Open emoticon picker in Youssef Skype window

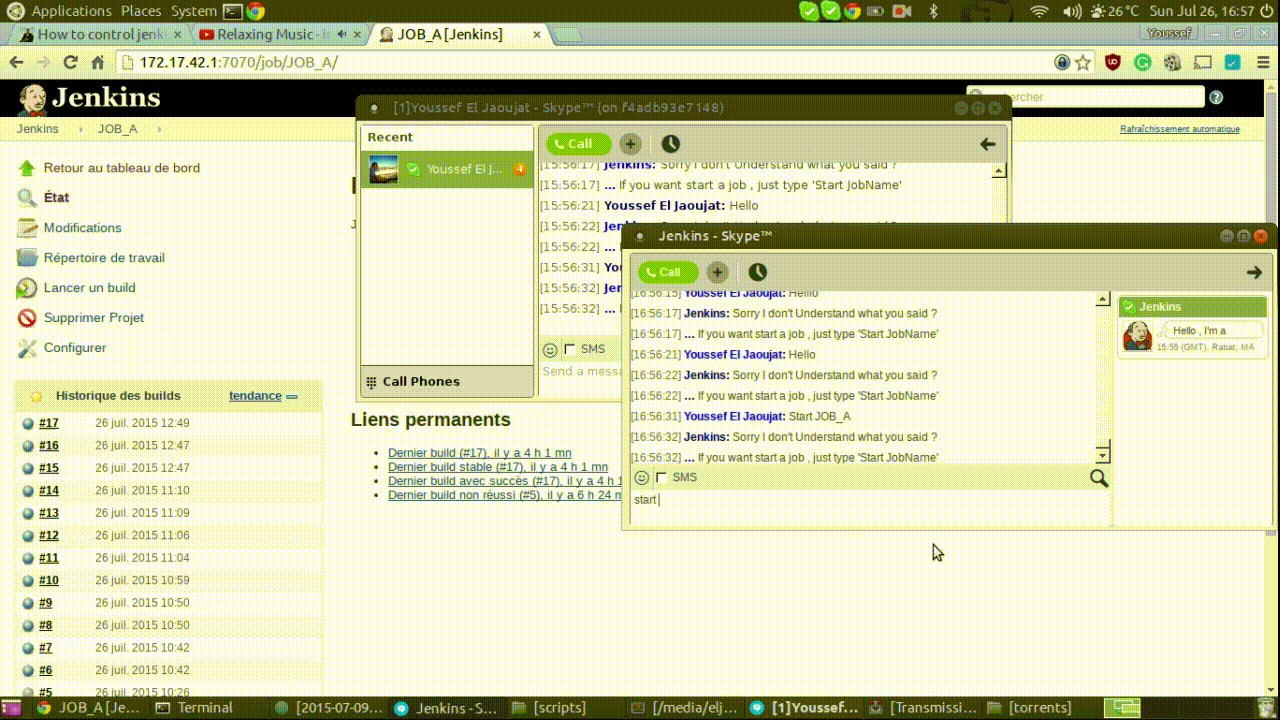pos(550,350)
